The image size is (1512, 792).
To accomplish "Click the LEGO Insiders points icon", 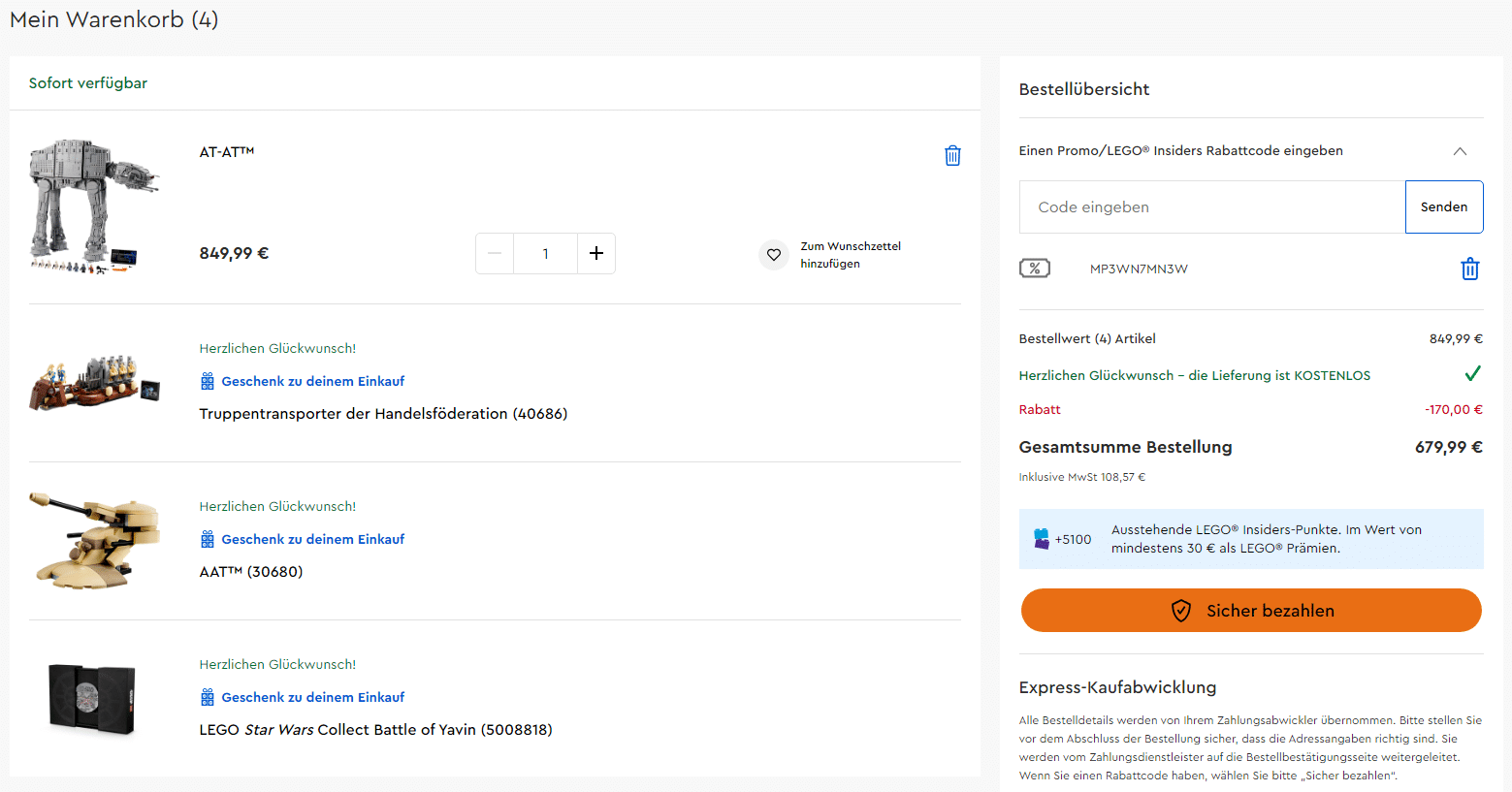I will (x=1042, y=539).
